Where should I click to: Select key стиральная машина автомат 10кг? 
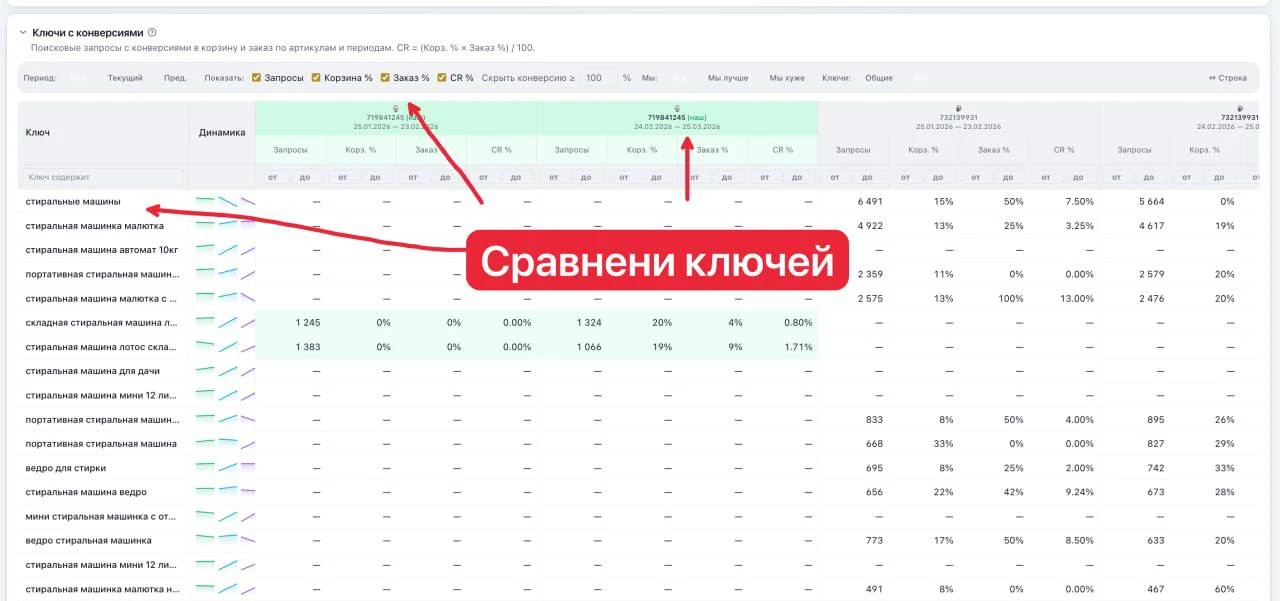pyautogui.click(x=102, y=250)
